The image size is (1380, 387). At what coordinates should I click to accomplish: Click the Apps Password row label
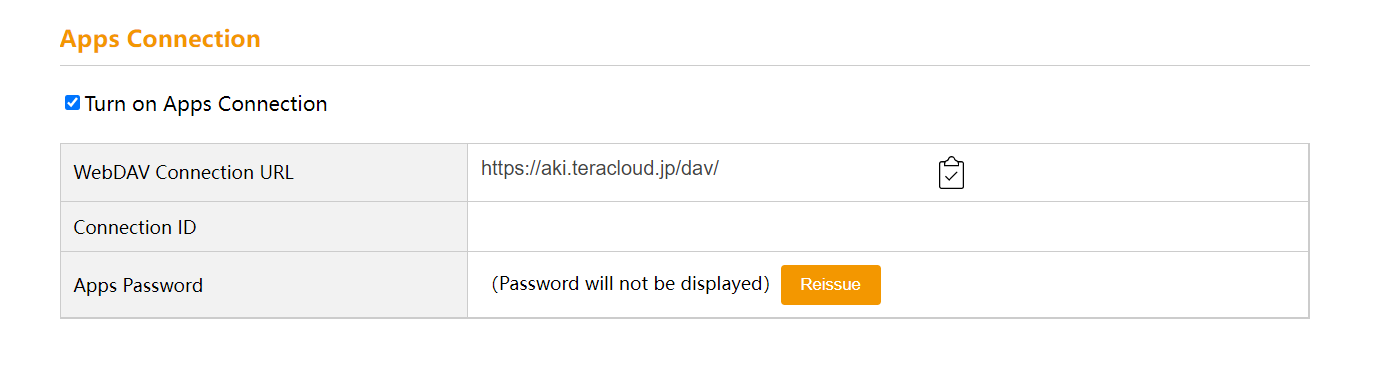[138, 285]
